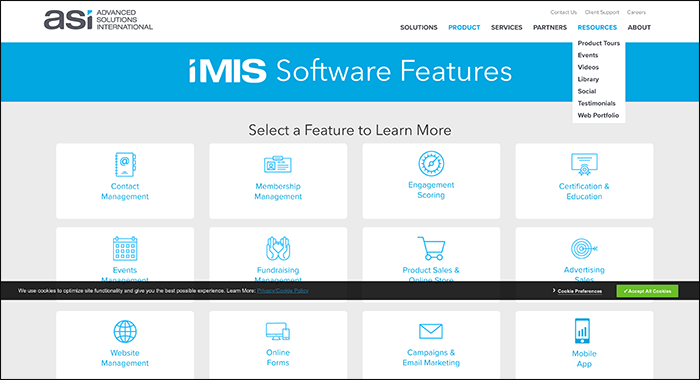Click the Membership Management ID card icon
Image resolution: width=700 pixels, height=380 pixels.
(x=278, y=164)
